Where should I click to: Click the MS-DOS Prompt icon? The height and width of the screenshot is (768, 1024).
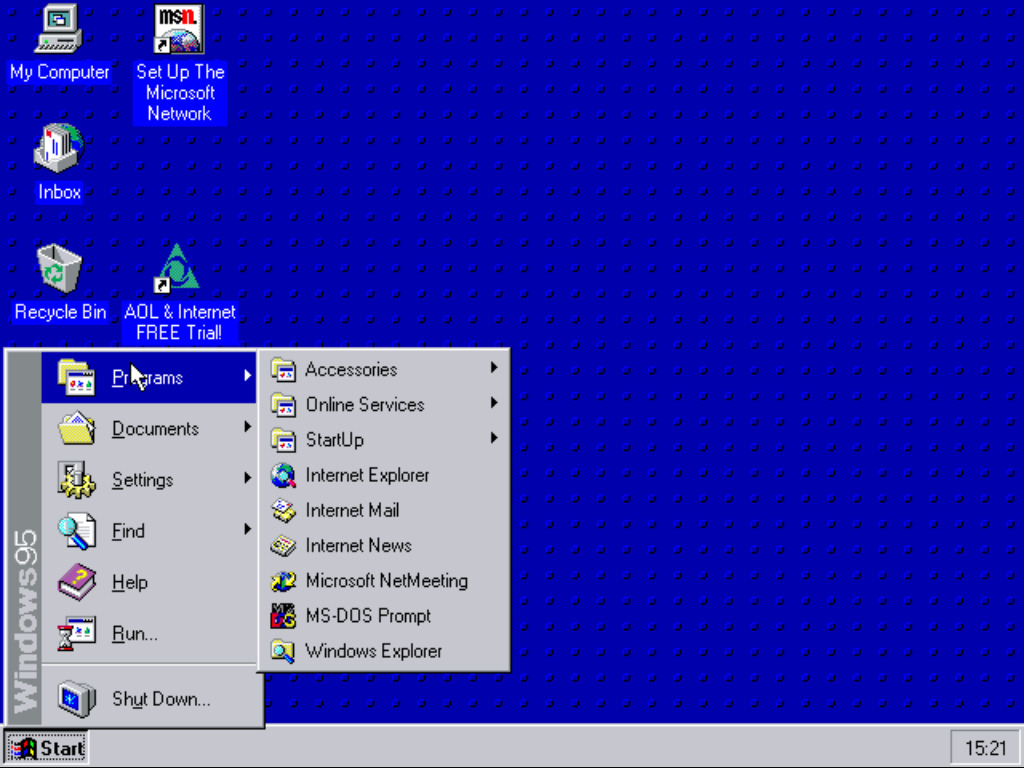pyautogui.click(x=283, y=616)
